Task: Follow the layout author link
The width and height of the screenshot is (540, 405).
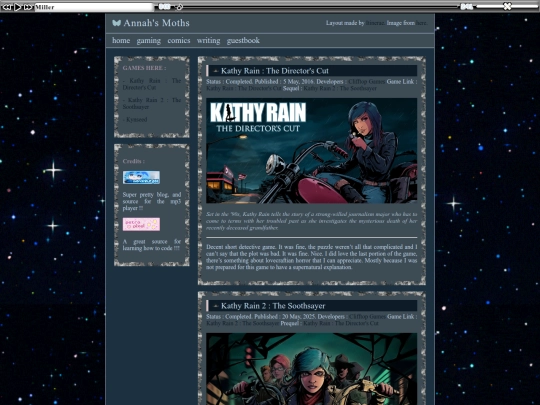Action: pyautogui.click(x=375, y=23)
